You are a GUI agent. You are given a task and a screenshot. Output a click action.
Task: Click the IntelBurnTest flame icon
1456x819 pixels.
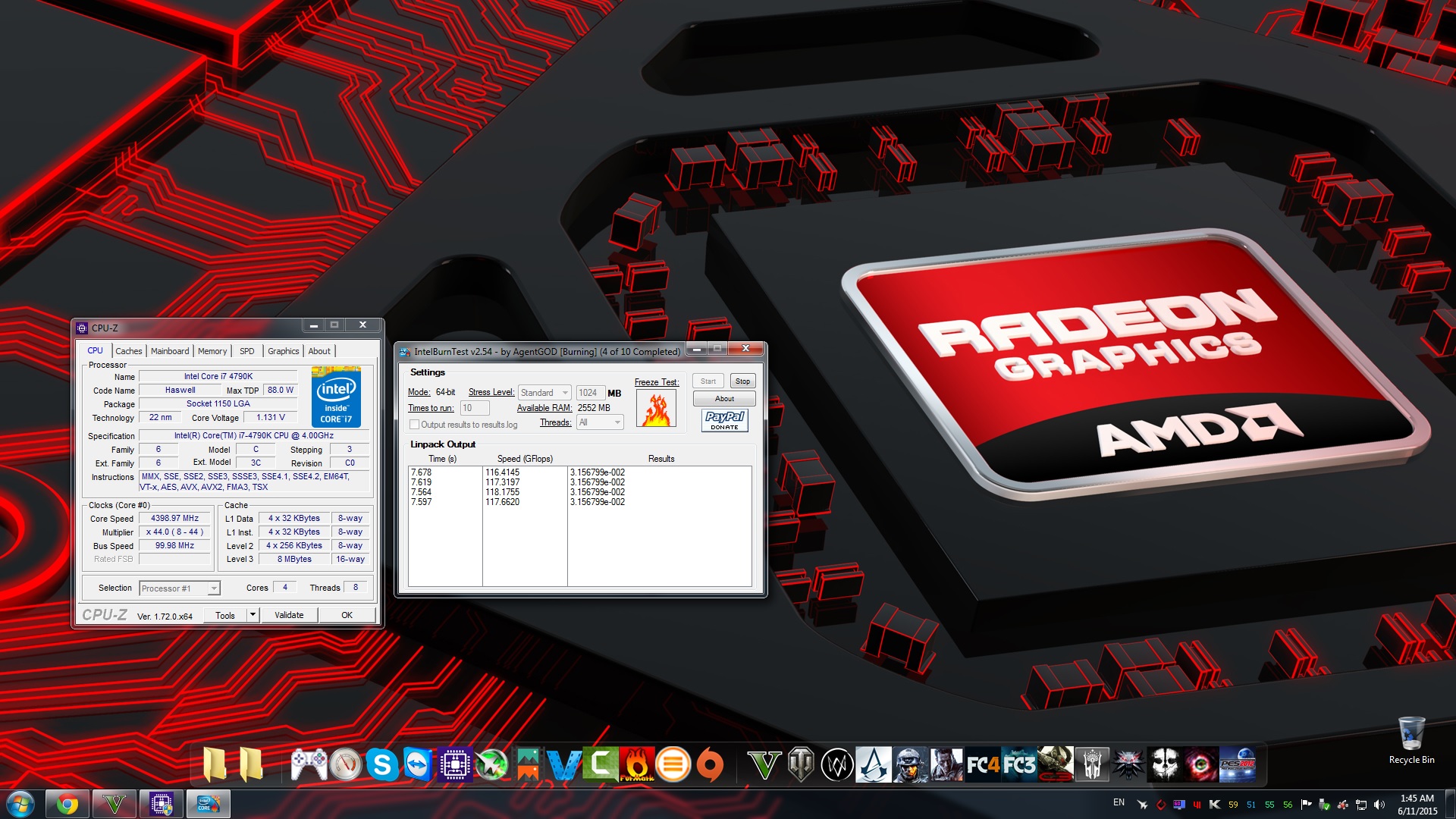(656, 409)
